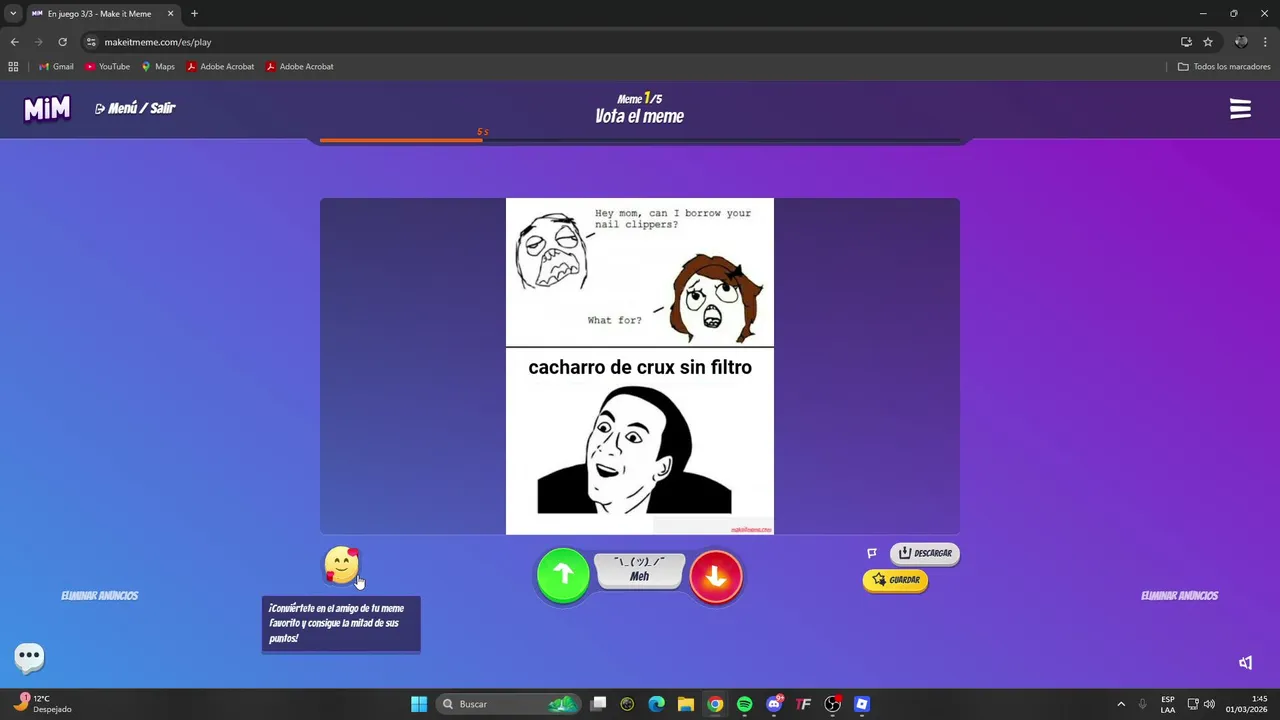The width and height of the screenshot is (1280, 720).
Task: Open the tab search dropdown arrow
Action: (x=13, y=14)
